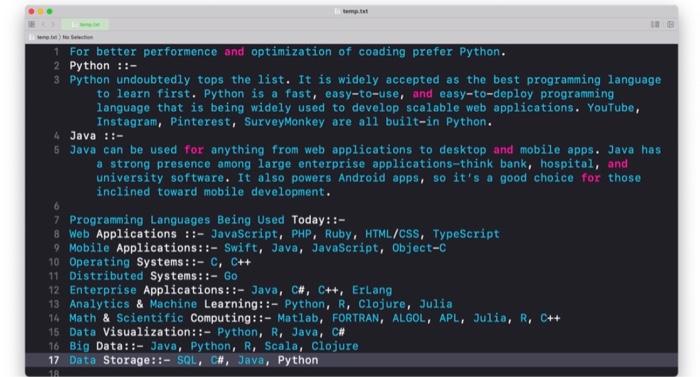
Task: Click "Scala" on the Big Data line
Action: tap(281, 346)
